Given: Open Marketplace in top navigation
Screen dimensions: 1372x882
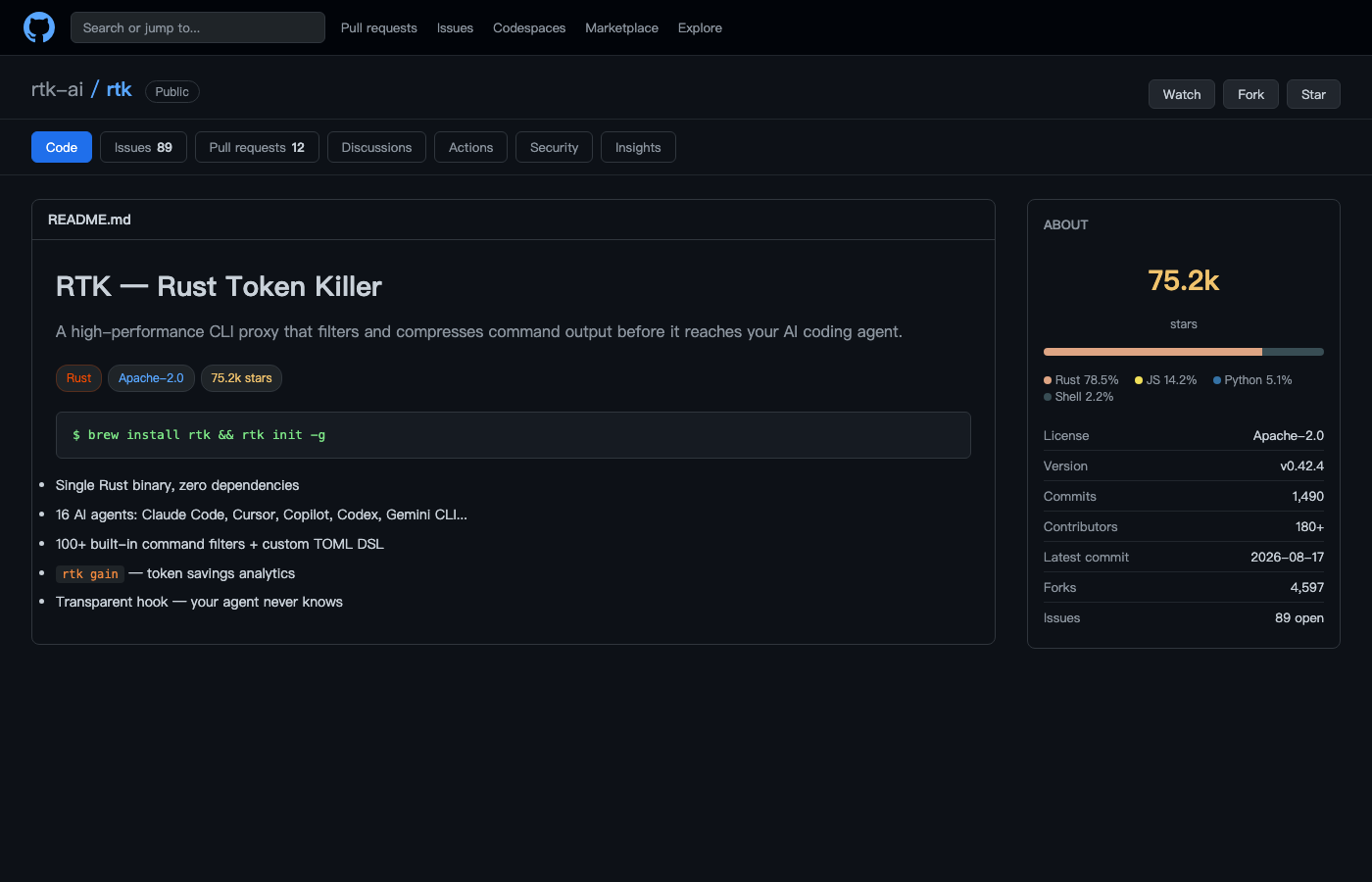Looking at the screenshot, I should point(621,27).
